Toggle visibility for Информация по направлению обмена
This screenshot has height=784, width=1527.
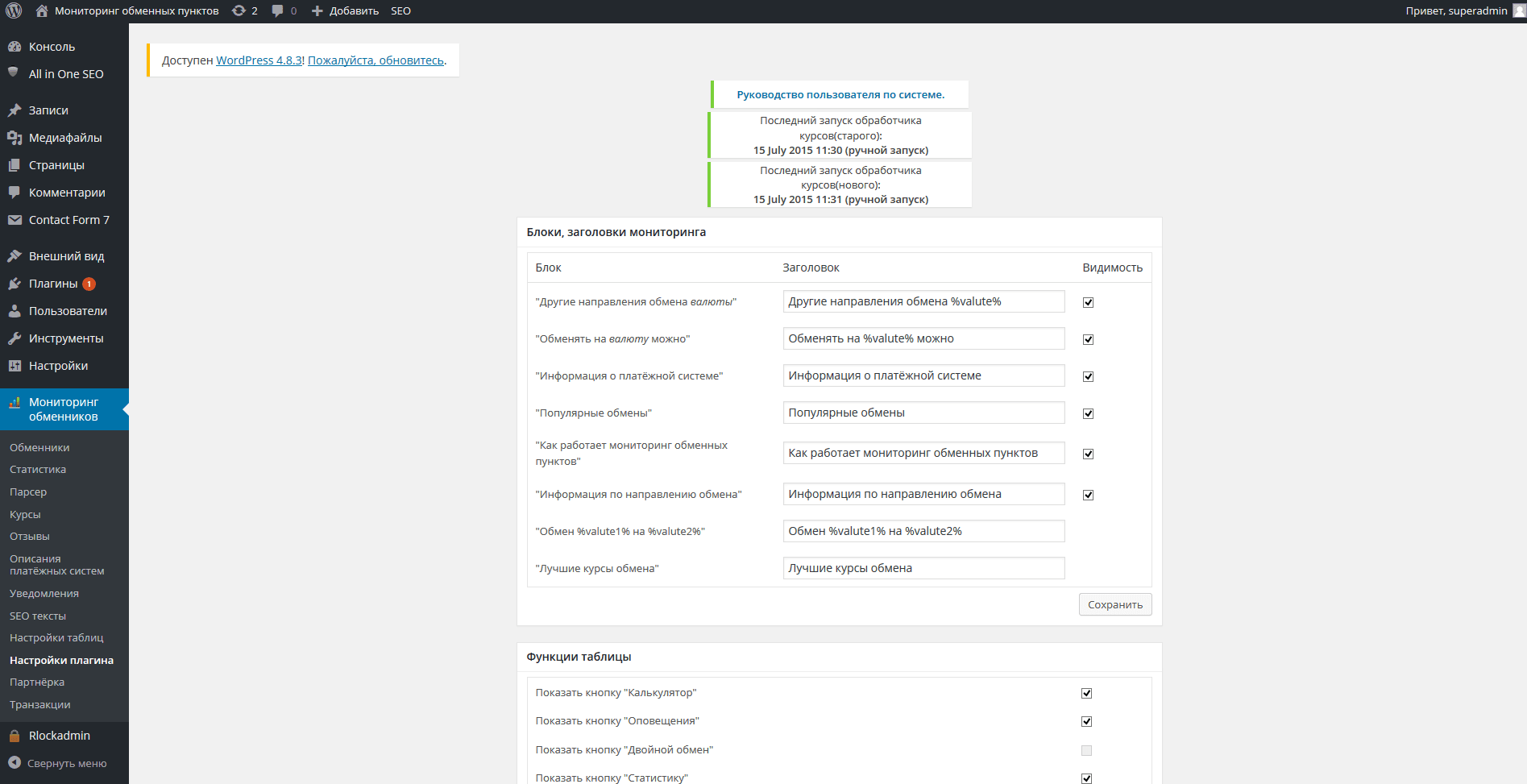pyautogui.click(x=1088, y=495)
